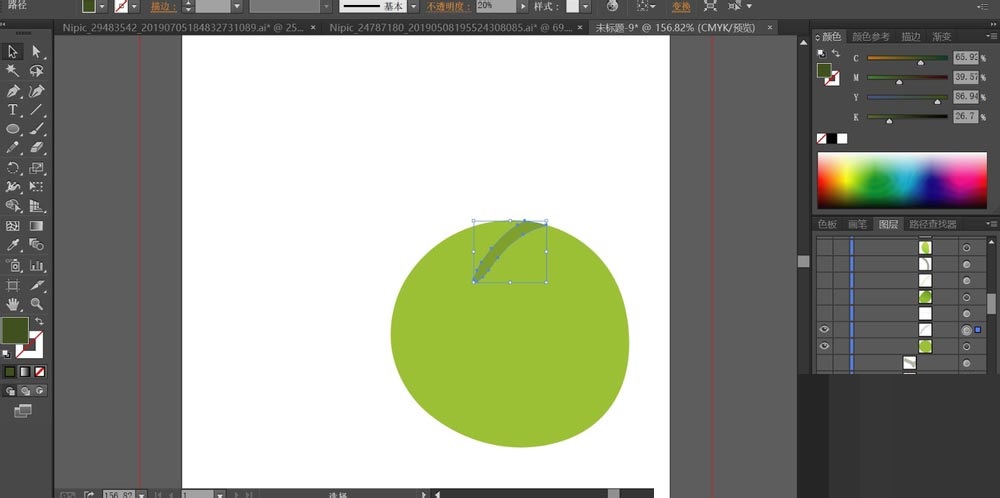The image size is (1000, 498).
Task: Open the 路径查找器 panel tab
Action: [x=932, y=224]
